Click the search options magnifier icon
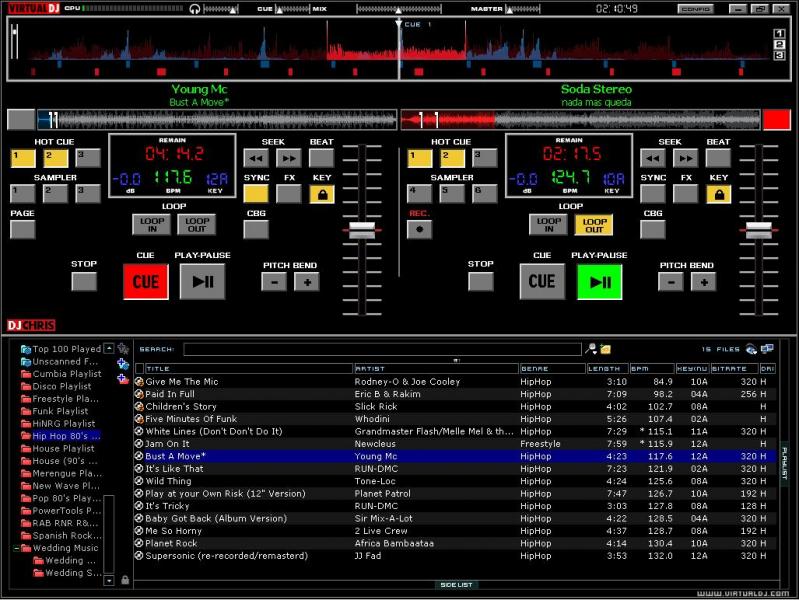This screenshot has height=600, width=799. [x=591, y=349]
